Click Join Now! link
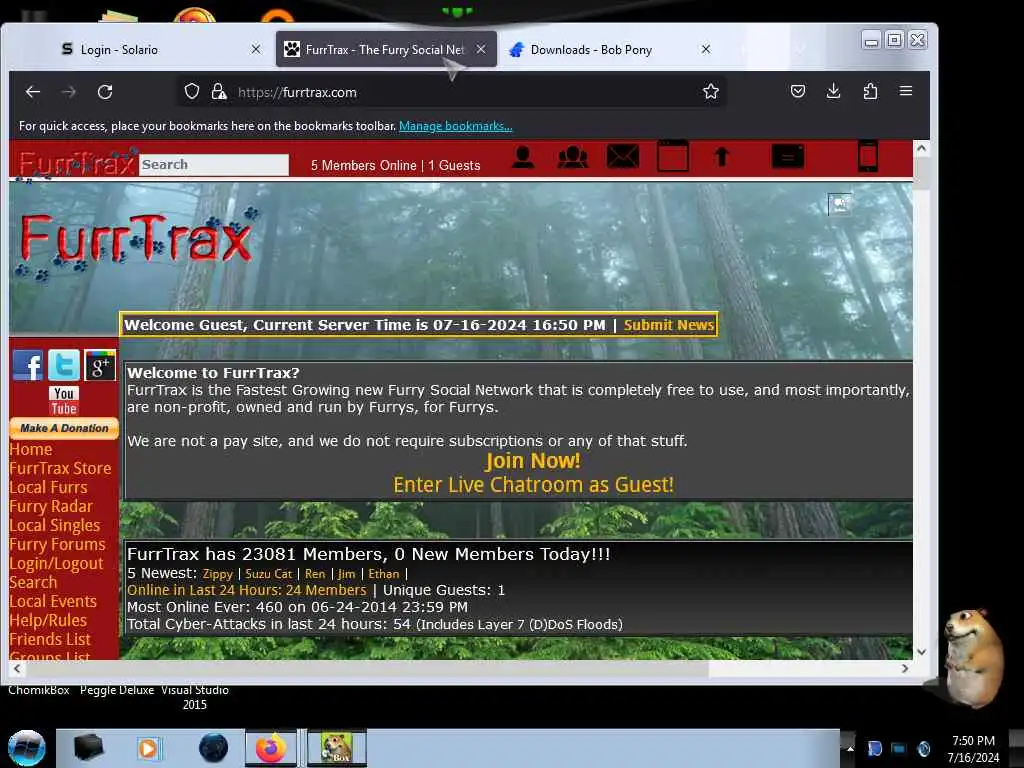 (532, 461)
